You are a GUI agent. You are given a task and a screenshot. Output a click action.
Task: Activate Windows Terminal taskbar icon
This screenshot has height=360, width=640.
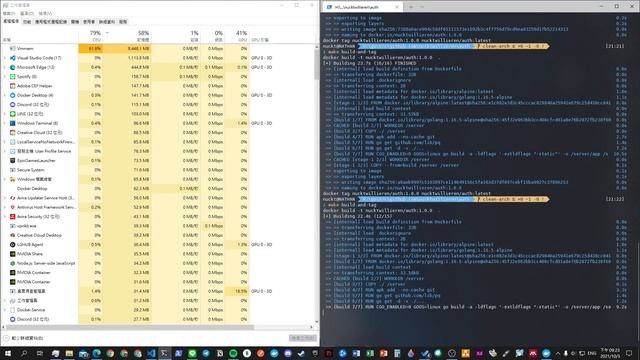coord(165,353)
